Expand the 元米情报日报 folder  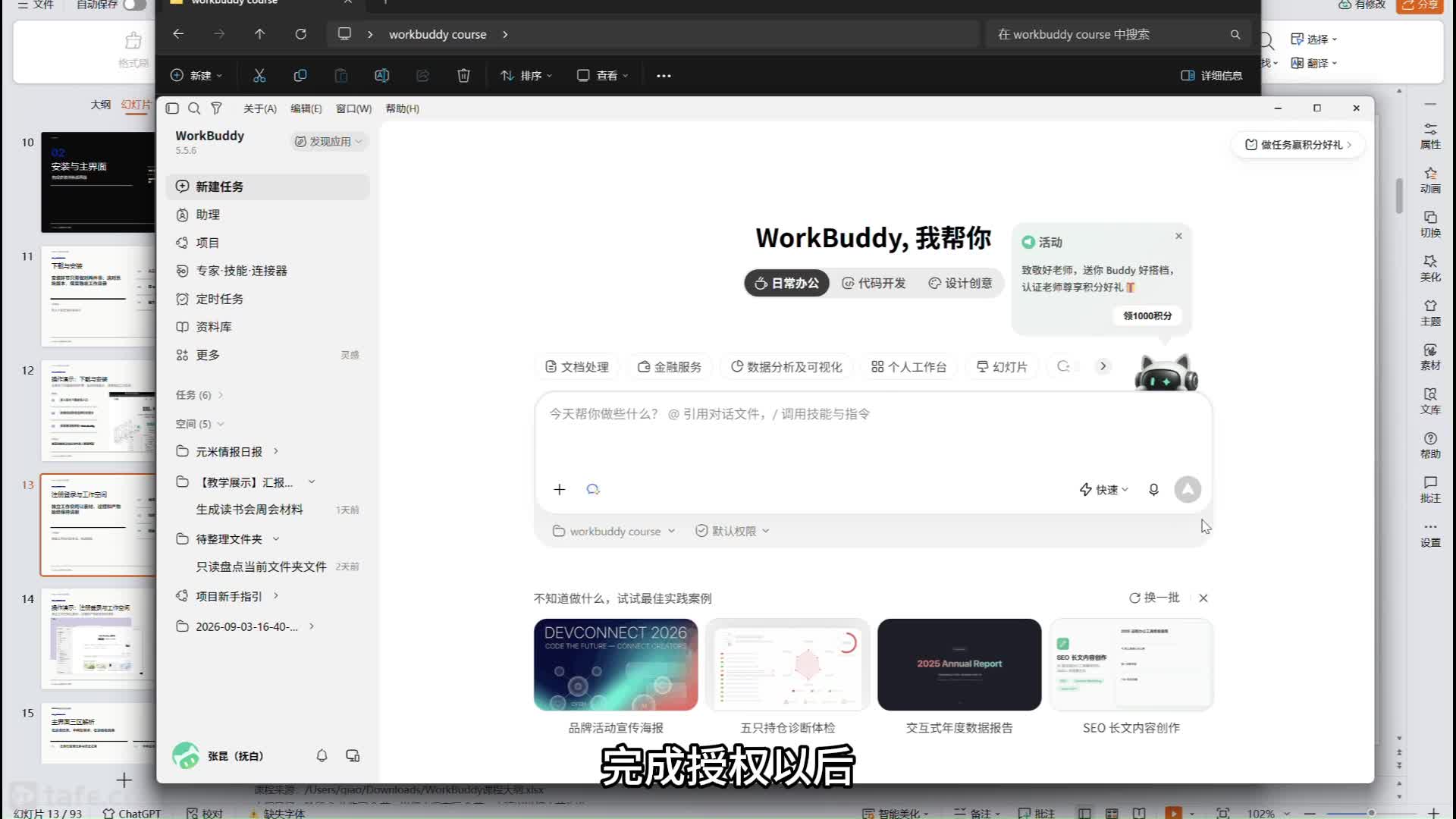coord(227,451)
